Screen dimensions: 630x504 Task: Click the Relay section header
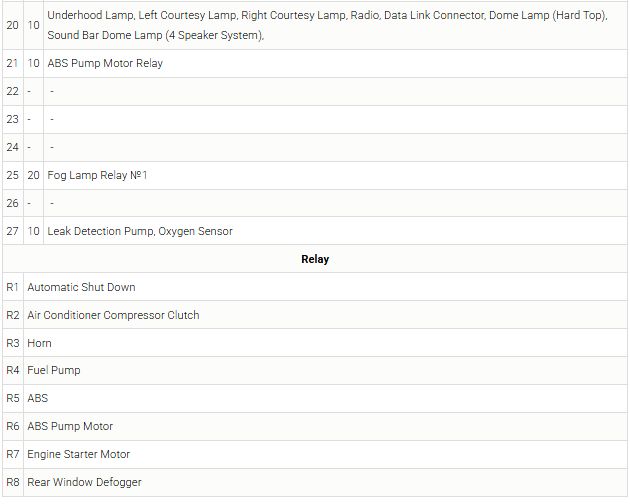315,259
